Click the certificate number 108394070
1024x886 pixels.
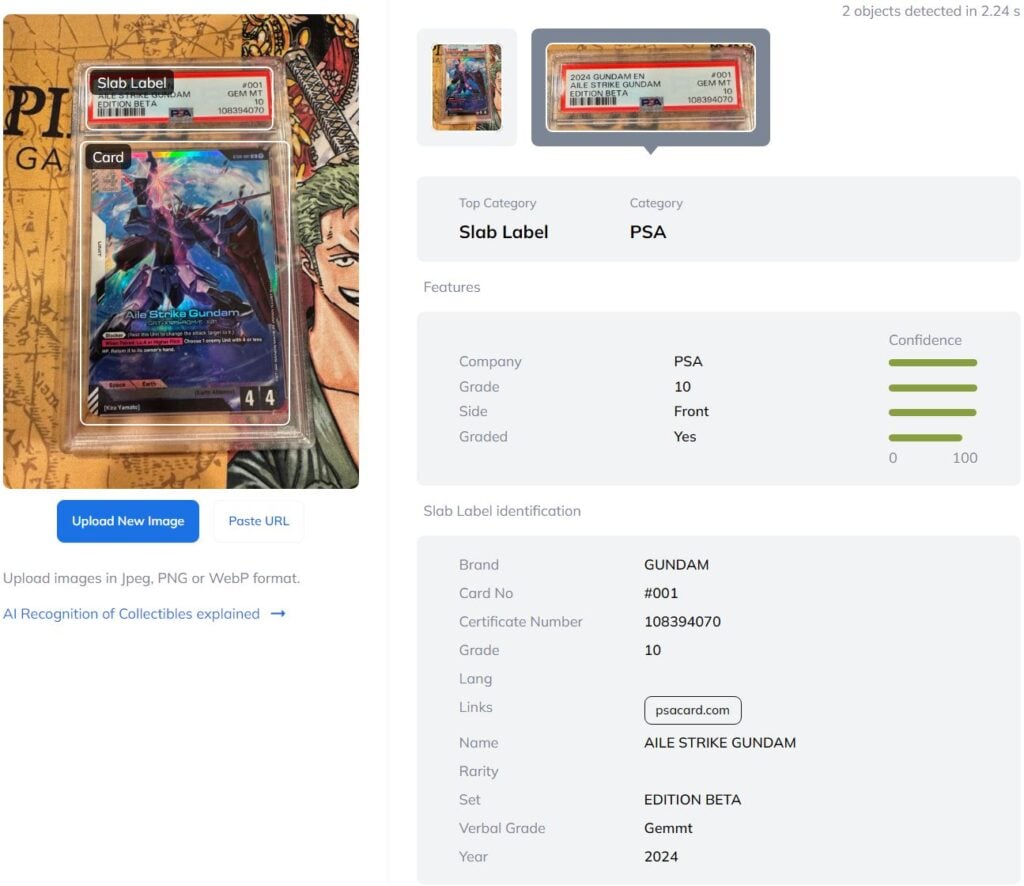(682, 622)
